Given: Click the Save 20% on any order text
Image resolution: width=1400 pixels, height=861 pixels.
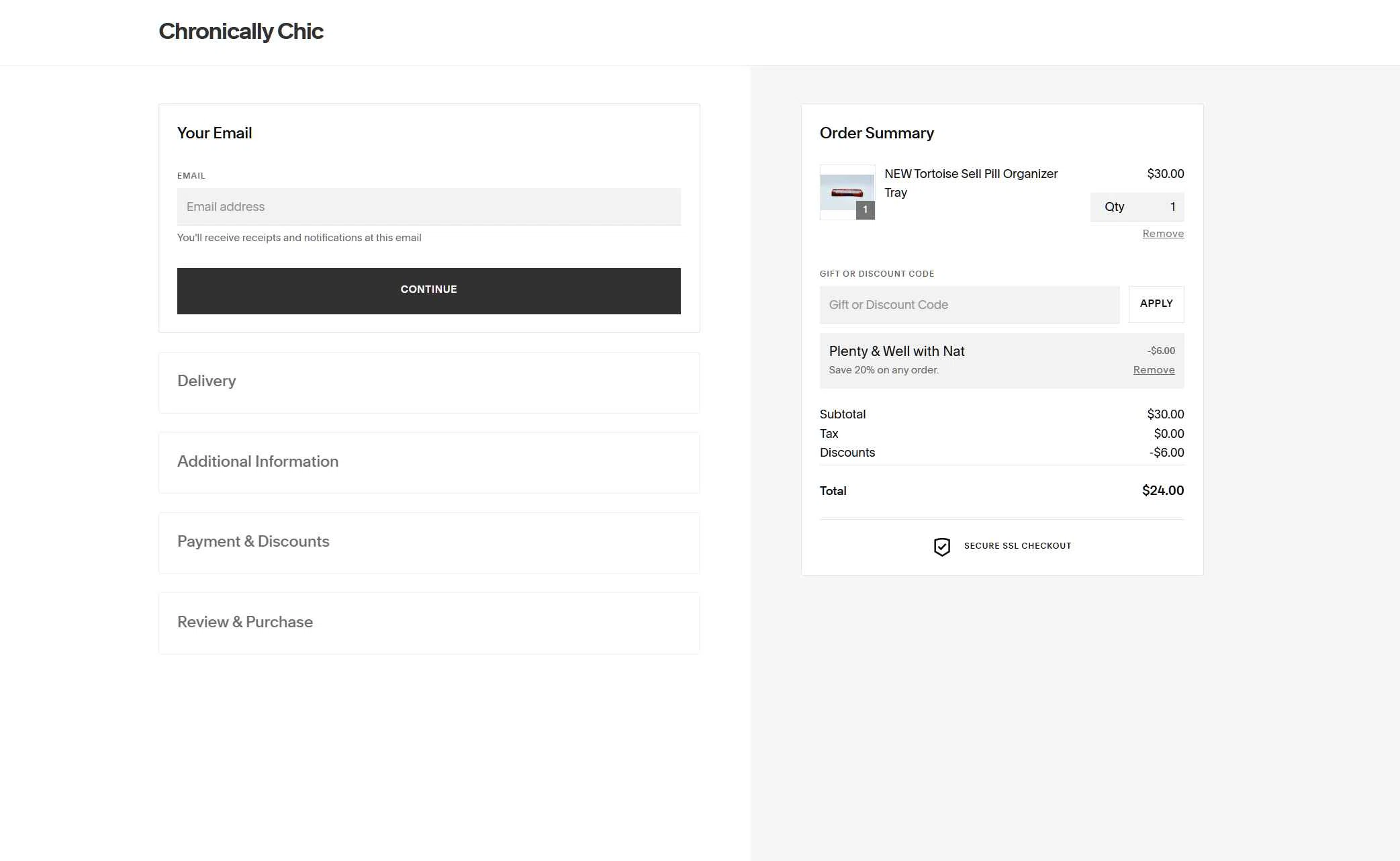Looking at the screenshot, I should coord(884,369).
